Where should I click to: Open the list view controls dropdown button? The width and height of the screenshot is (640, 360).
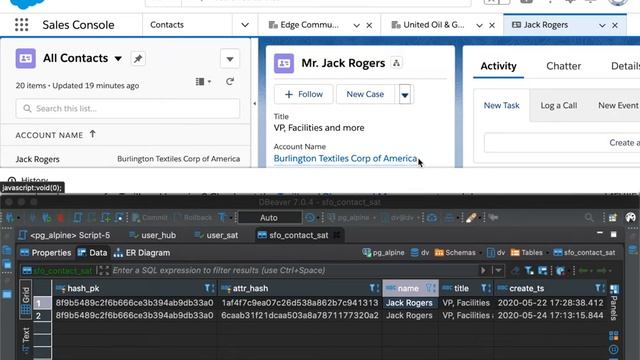tap(230, 59)
